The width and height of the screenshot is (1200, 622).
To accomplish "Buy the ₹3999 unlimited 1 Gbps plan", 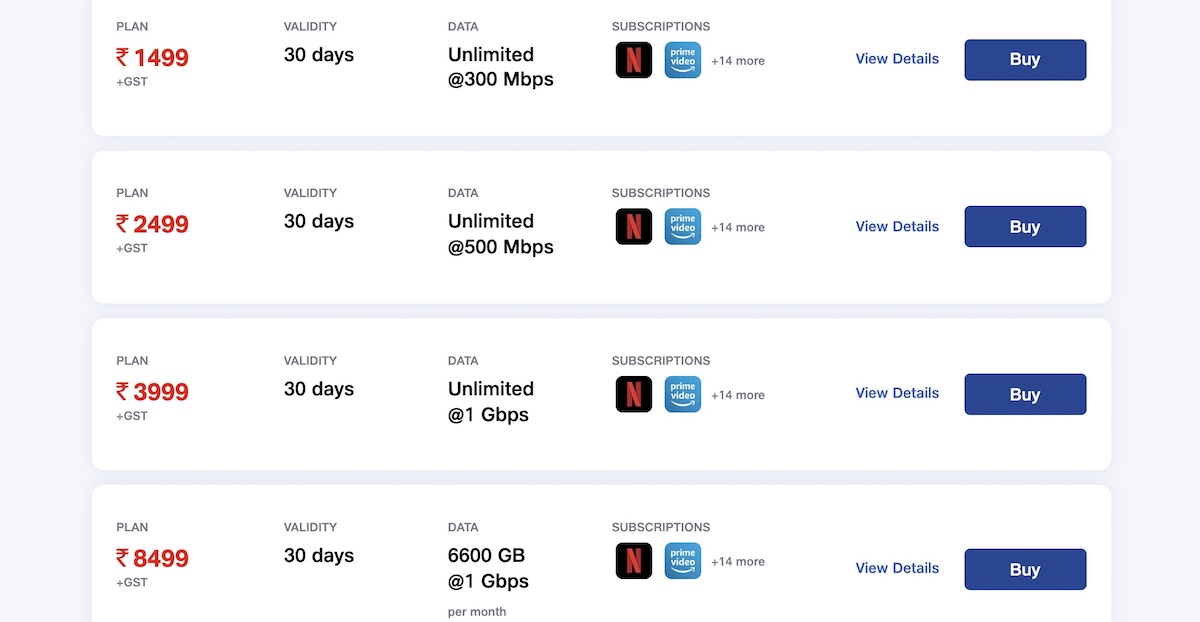I will tap(1025, 394).
